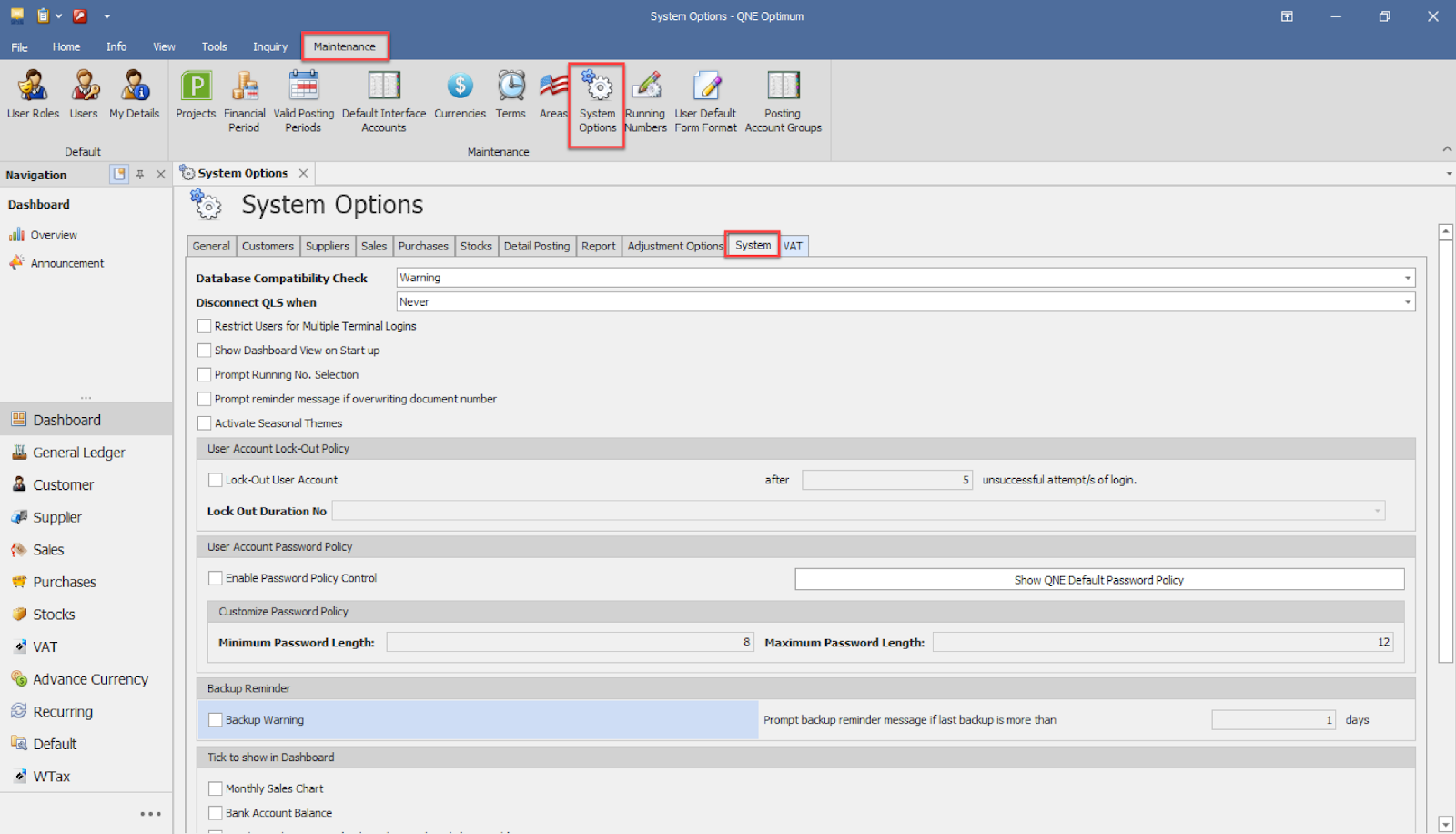Click Show QNE Default Password Policy

pyautogui.click(x=1099, y=580)
